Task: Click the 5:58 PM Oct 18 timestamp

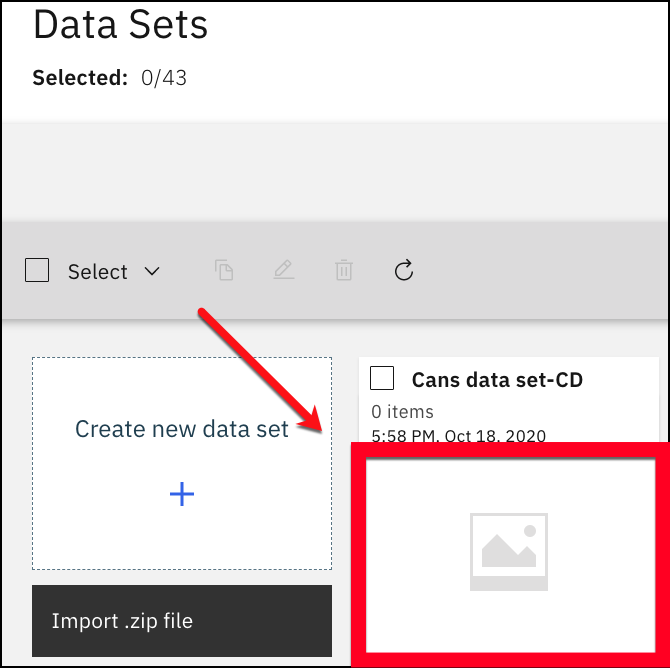Action: [458, 436]
